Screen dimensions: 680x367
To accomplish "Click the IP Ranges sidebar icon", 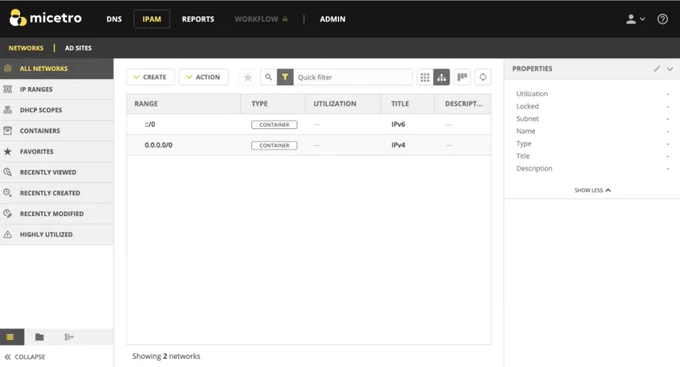I will click(7, 89).
